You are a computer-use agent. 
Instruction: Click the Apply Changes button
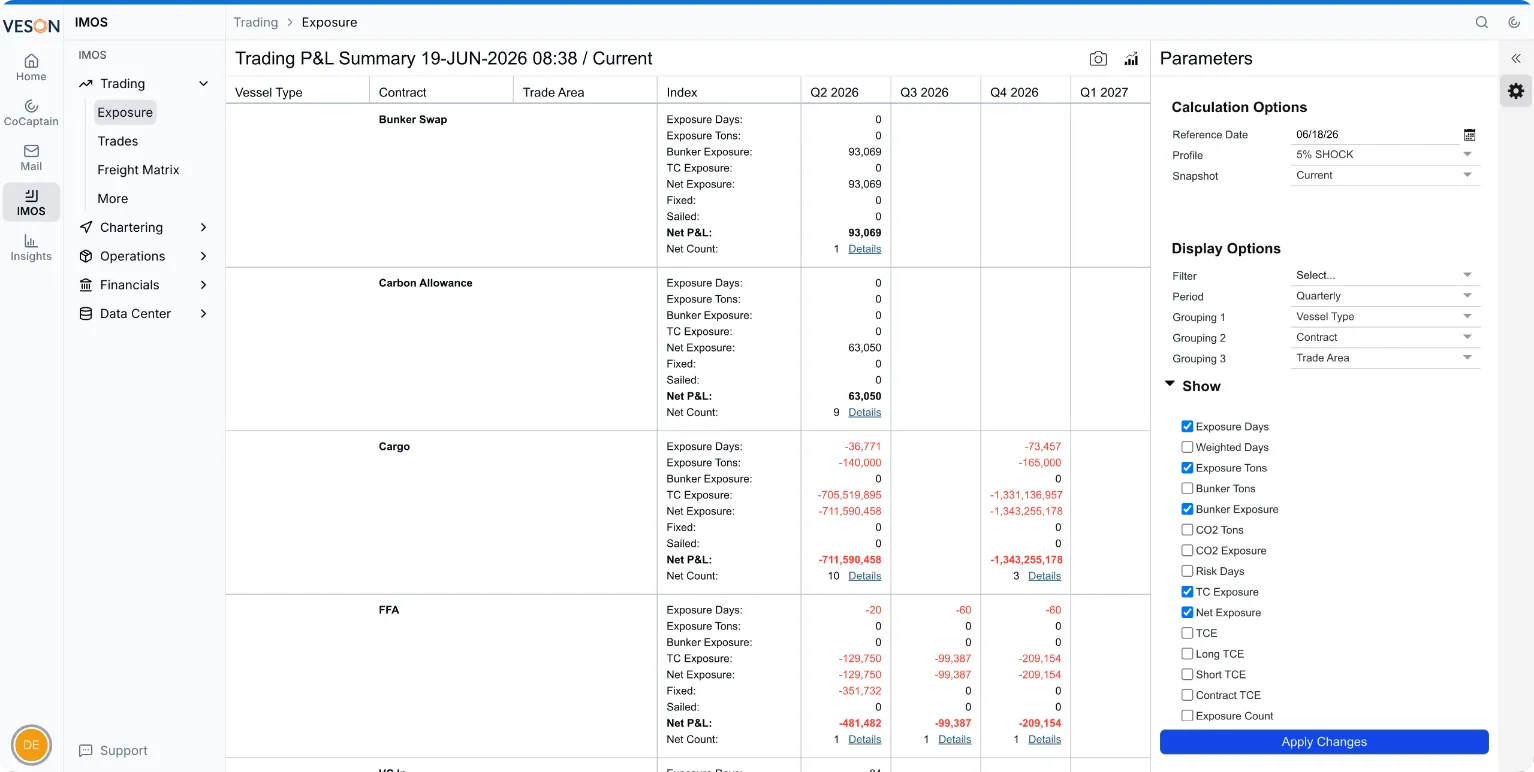pos(1324,742)
